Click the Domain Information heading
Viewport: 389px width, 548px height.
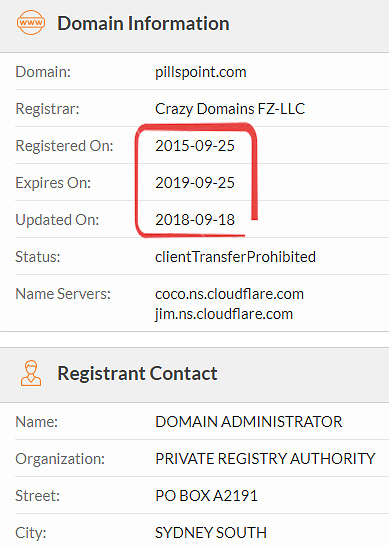point(143,23)
